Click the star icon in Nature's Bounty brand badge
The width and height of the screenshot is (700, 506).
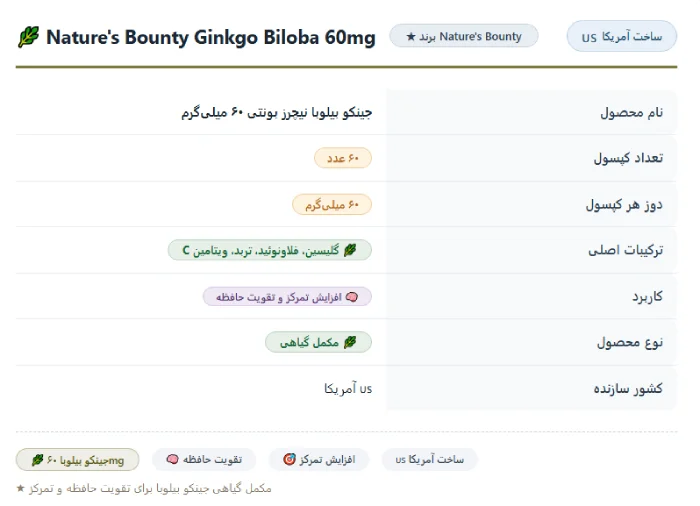point(411,37)
